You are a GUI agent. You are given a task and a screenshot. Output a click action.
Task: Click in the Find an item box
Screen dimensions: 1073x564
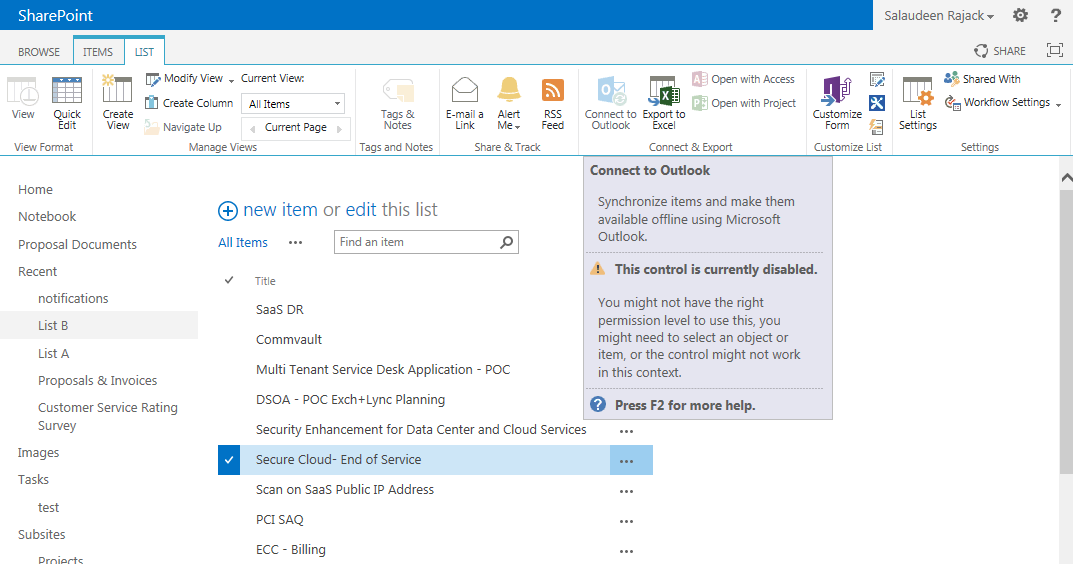417,242
